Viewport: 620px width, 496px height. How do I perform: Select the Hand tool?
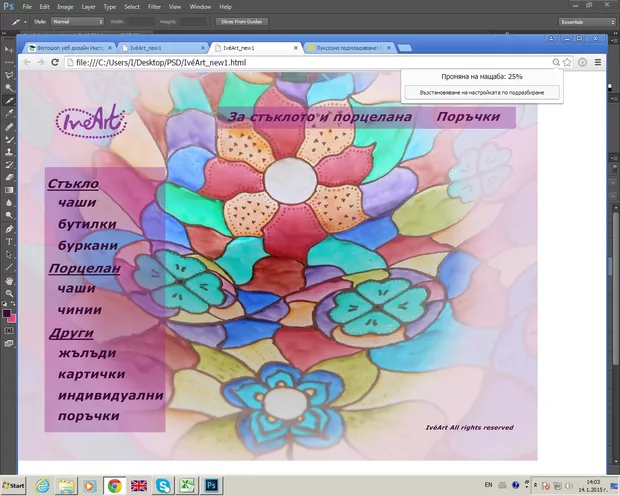click(x=9, y=280)
